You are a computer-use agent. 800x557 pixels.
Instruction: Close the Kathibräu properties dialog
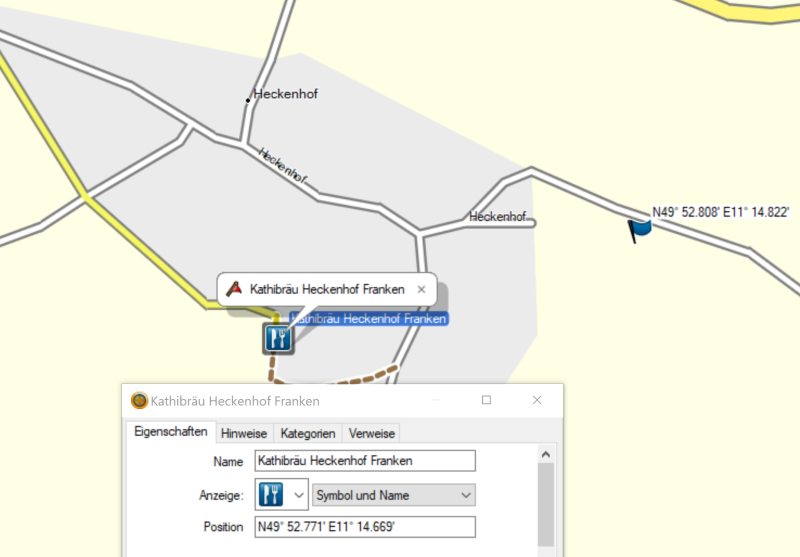point(537,400)
